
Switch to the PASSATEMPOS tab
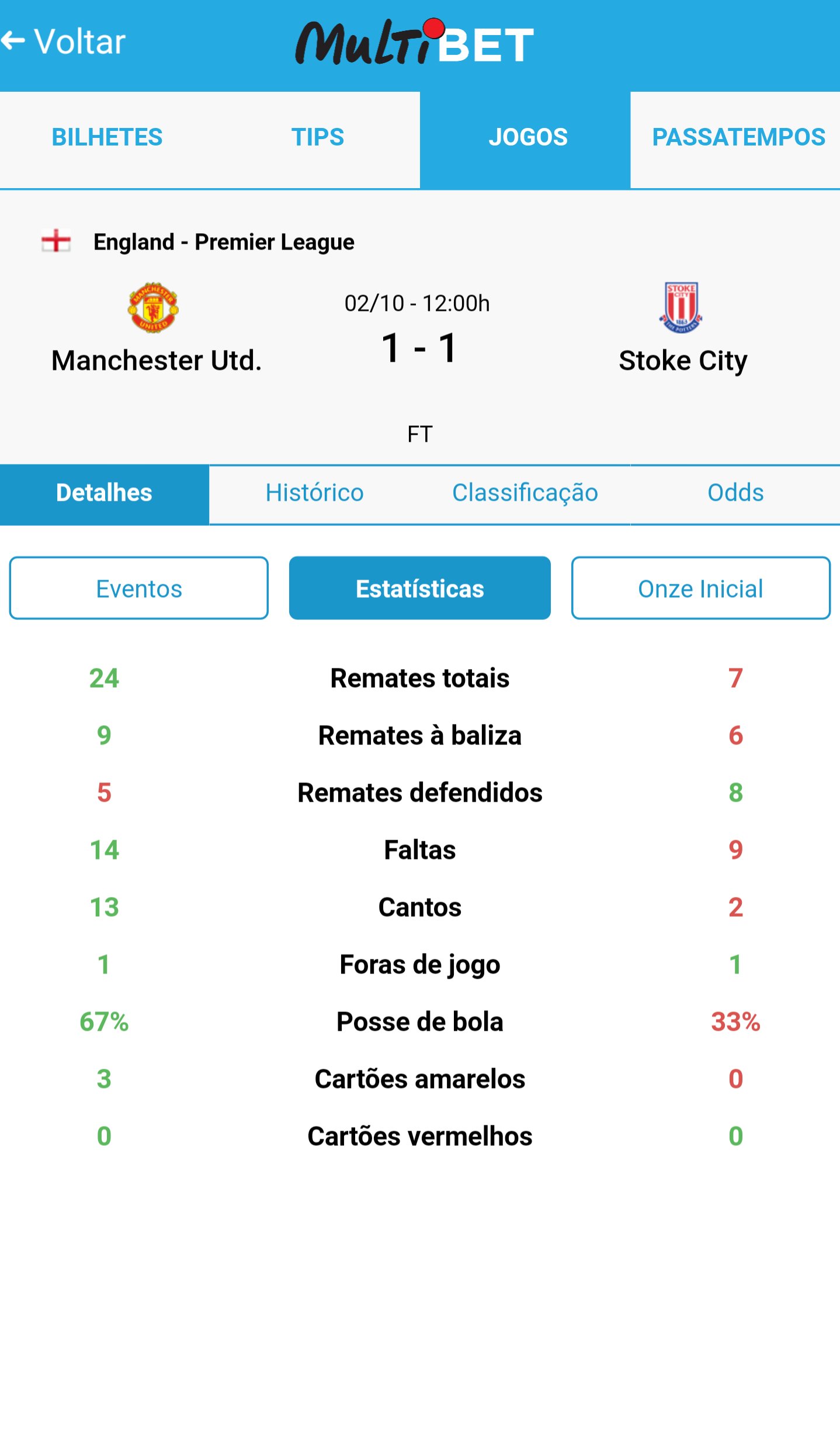[738, 138]
